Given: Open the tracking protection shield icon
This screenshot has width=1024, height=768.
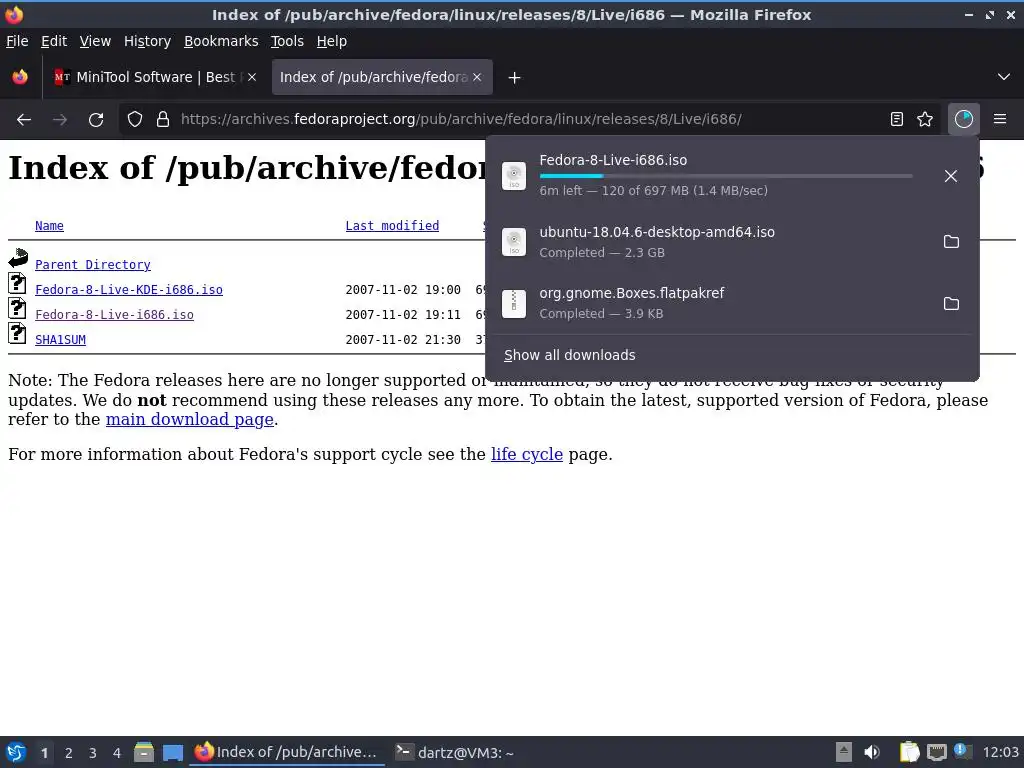Looking at the screenshot, I should [135, 120].
